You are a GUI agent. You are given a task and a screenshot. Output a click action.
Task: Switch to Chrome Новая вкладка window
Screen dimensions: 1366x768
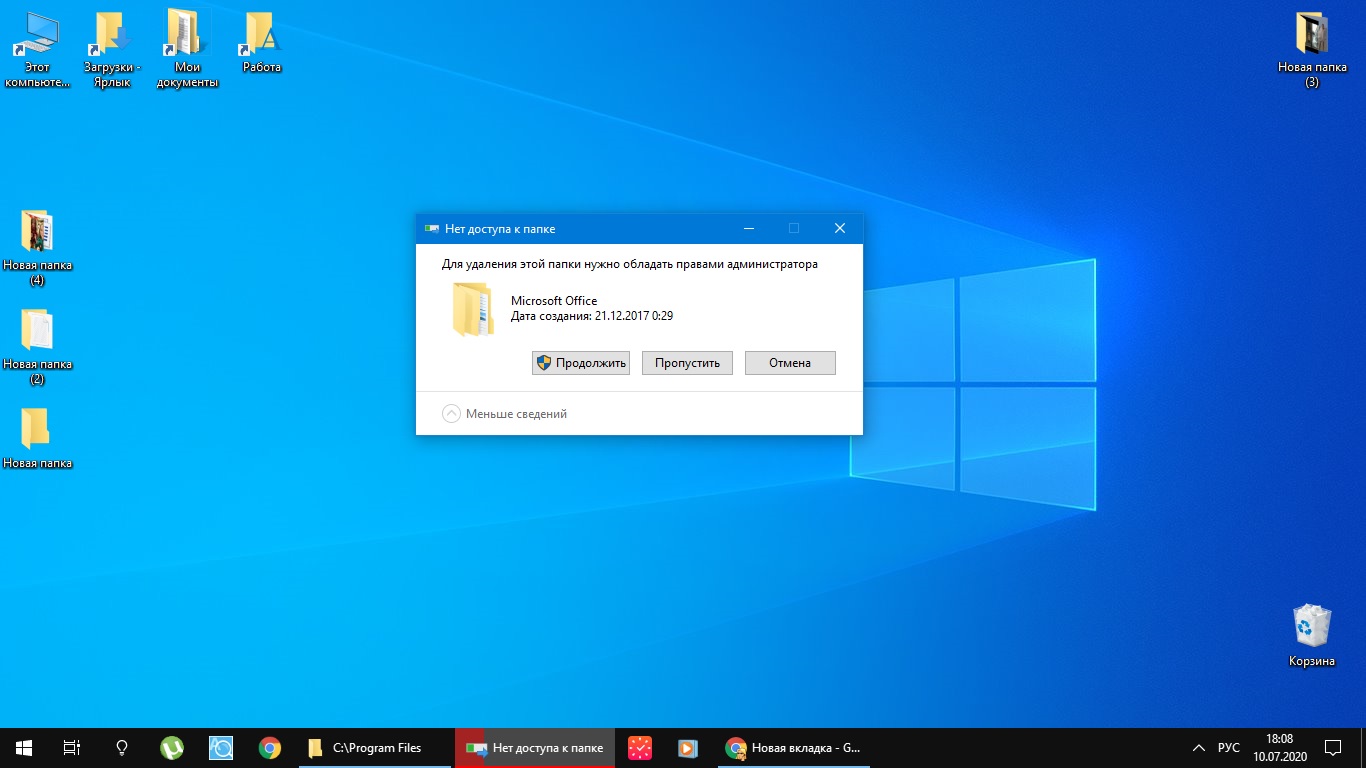pos(793,747)
